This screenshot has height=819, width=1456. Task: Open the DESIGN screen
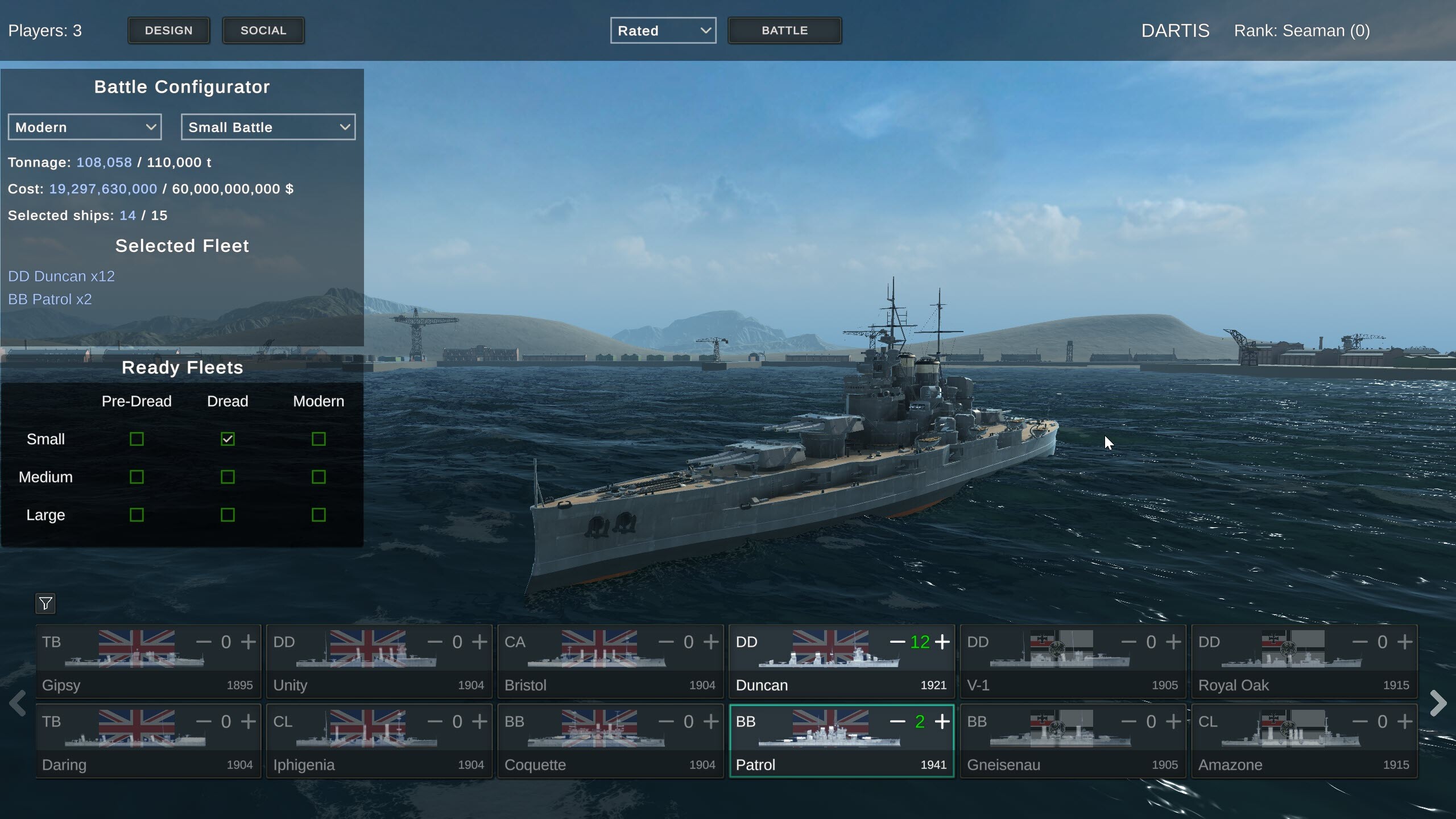pos(169,30)
